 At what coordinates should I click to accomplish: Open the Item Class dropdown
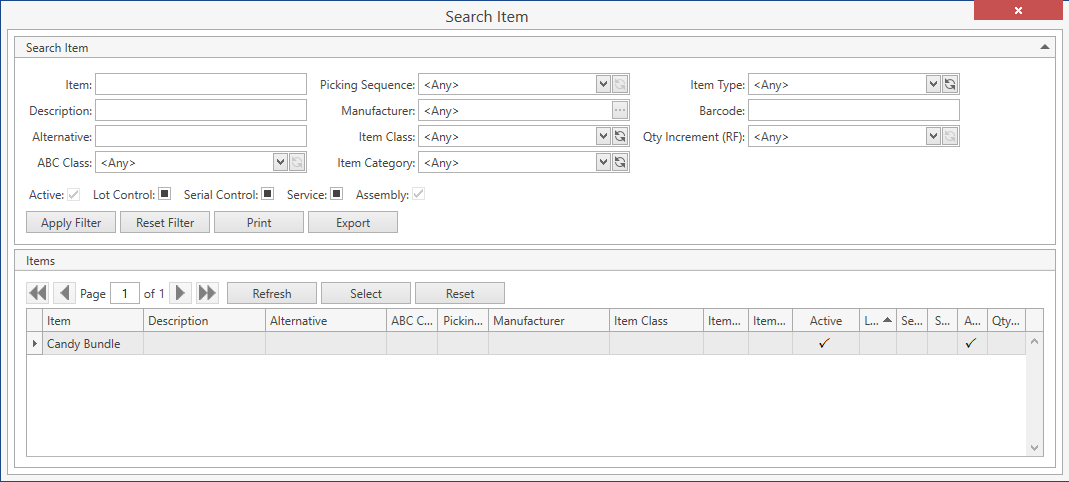pyautogui.click(x=603, y=136)
